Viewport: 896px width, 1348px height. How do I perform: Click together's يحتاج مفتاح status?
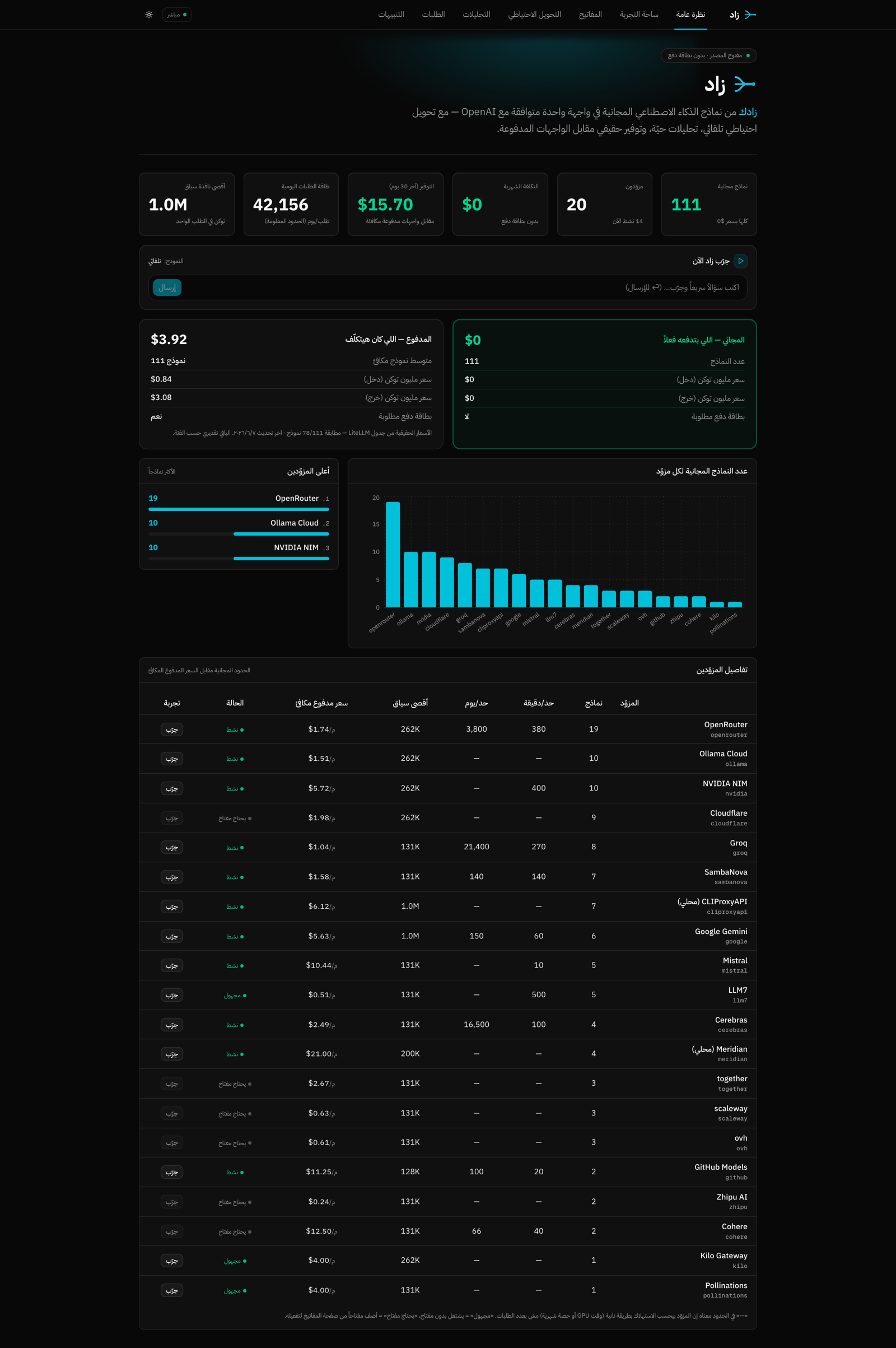pyautogui.click(x=235, y=1084)
